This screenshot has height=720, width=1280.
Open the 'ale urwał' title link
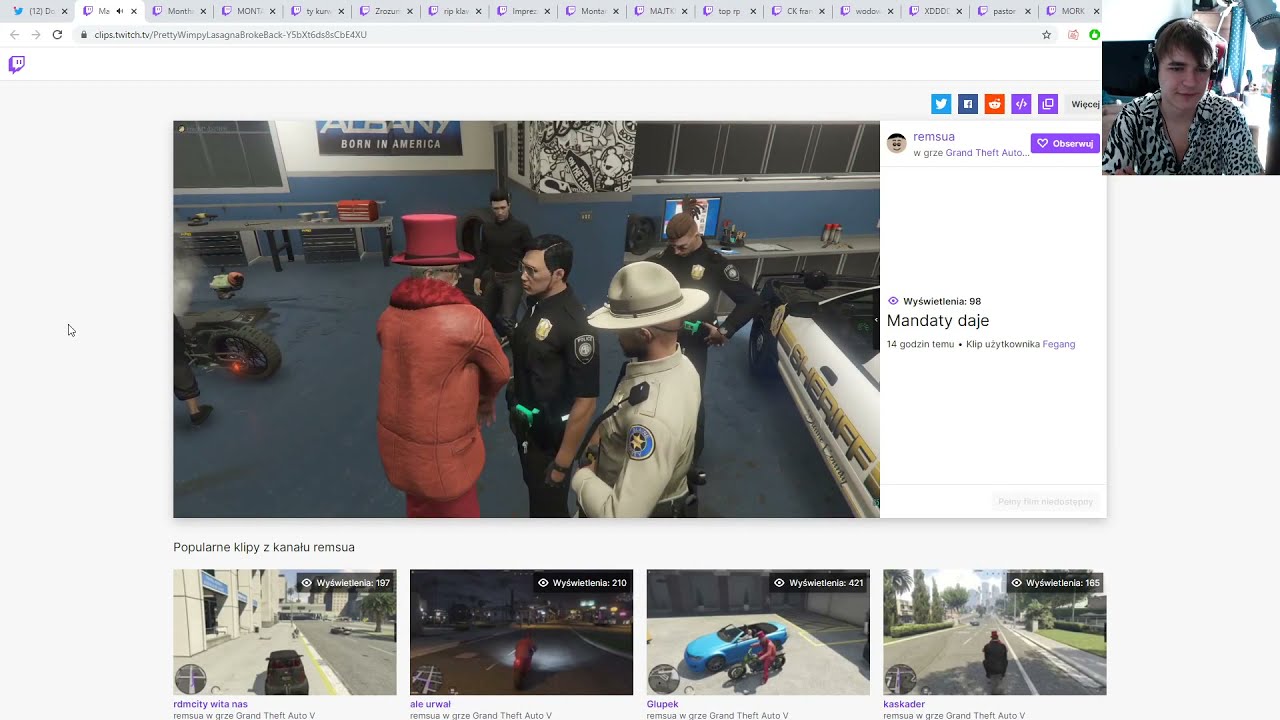pyautogui.click(x=430, y=704)
